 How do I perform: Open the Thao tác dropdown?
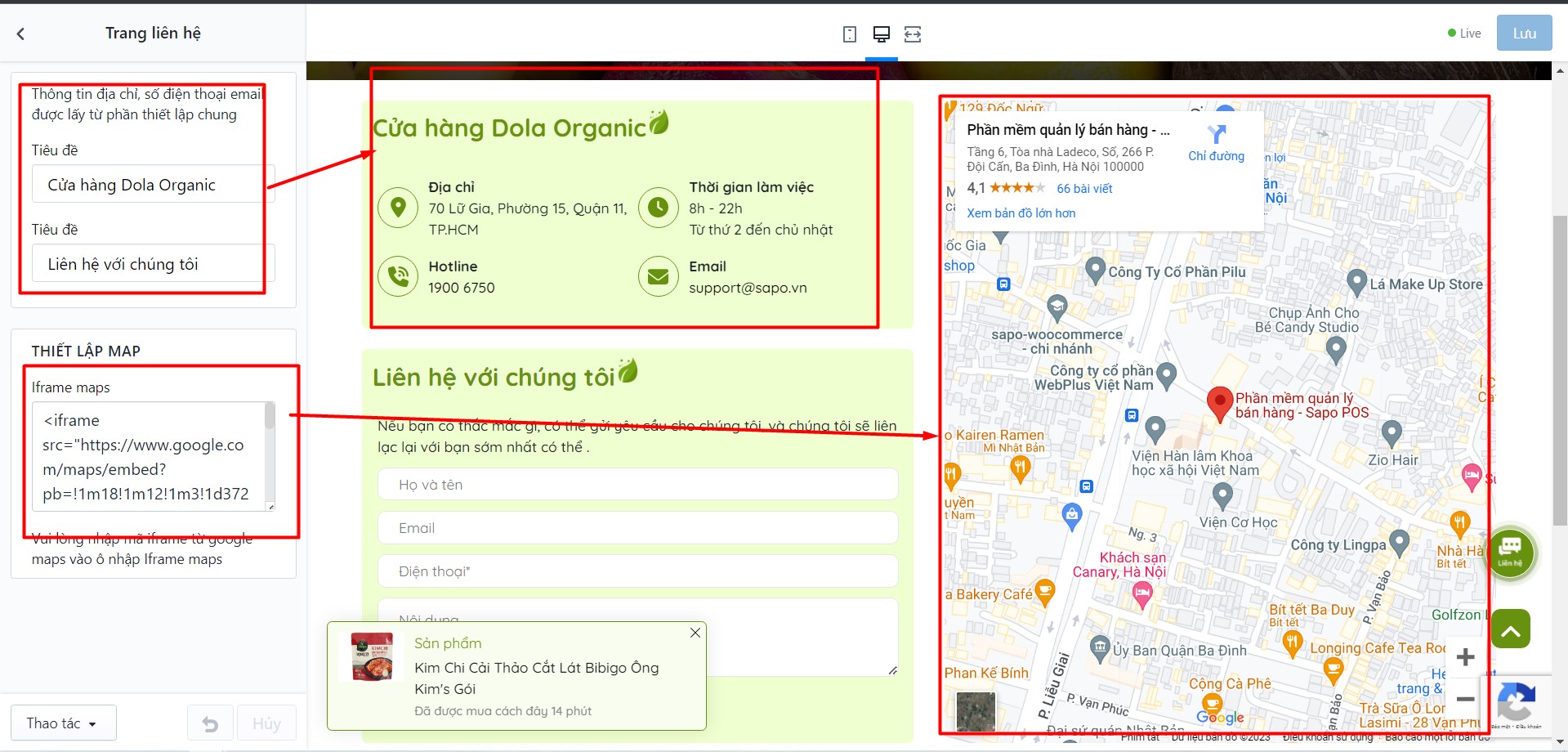coord(63,723)
